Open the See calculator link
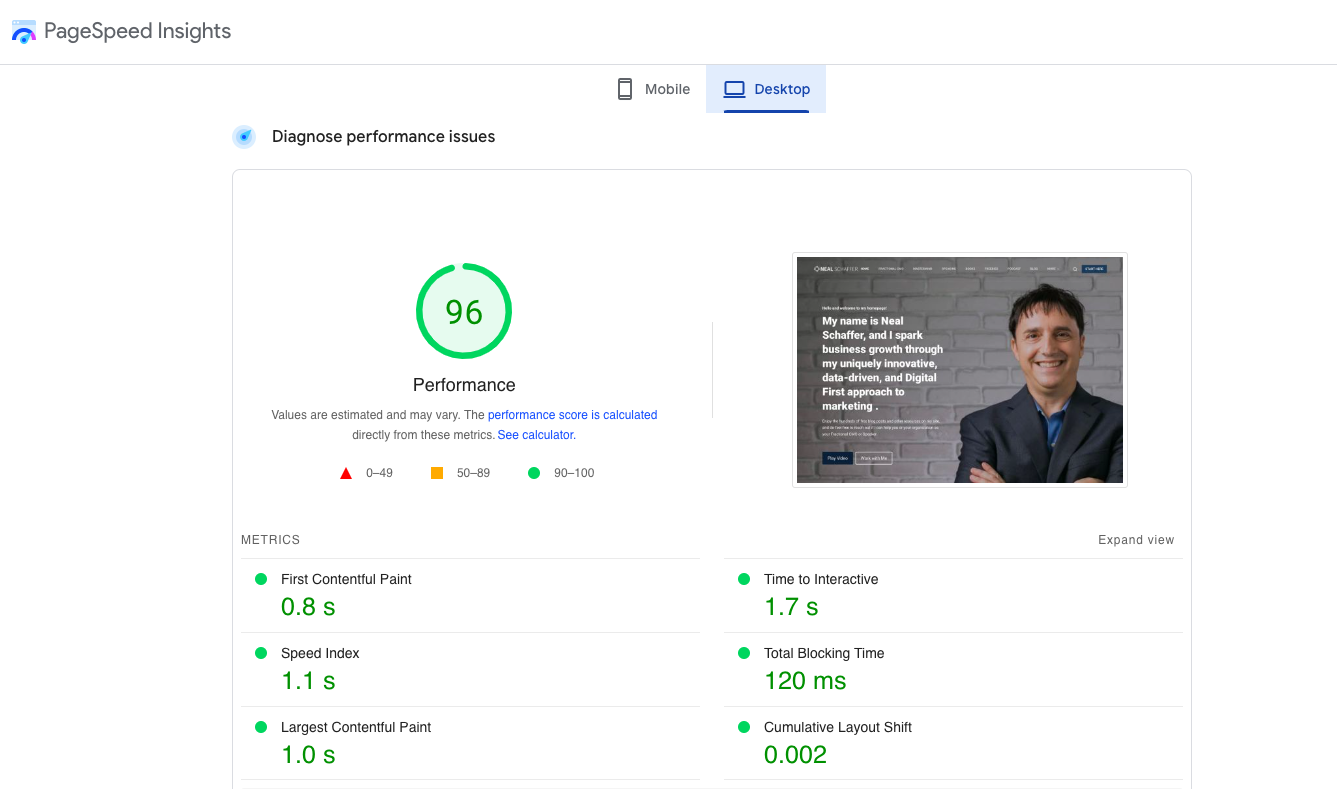The width and height of the screenshot is (1337, 789). coord(537,435)
